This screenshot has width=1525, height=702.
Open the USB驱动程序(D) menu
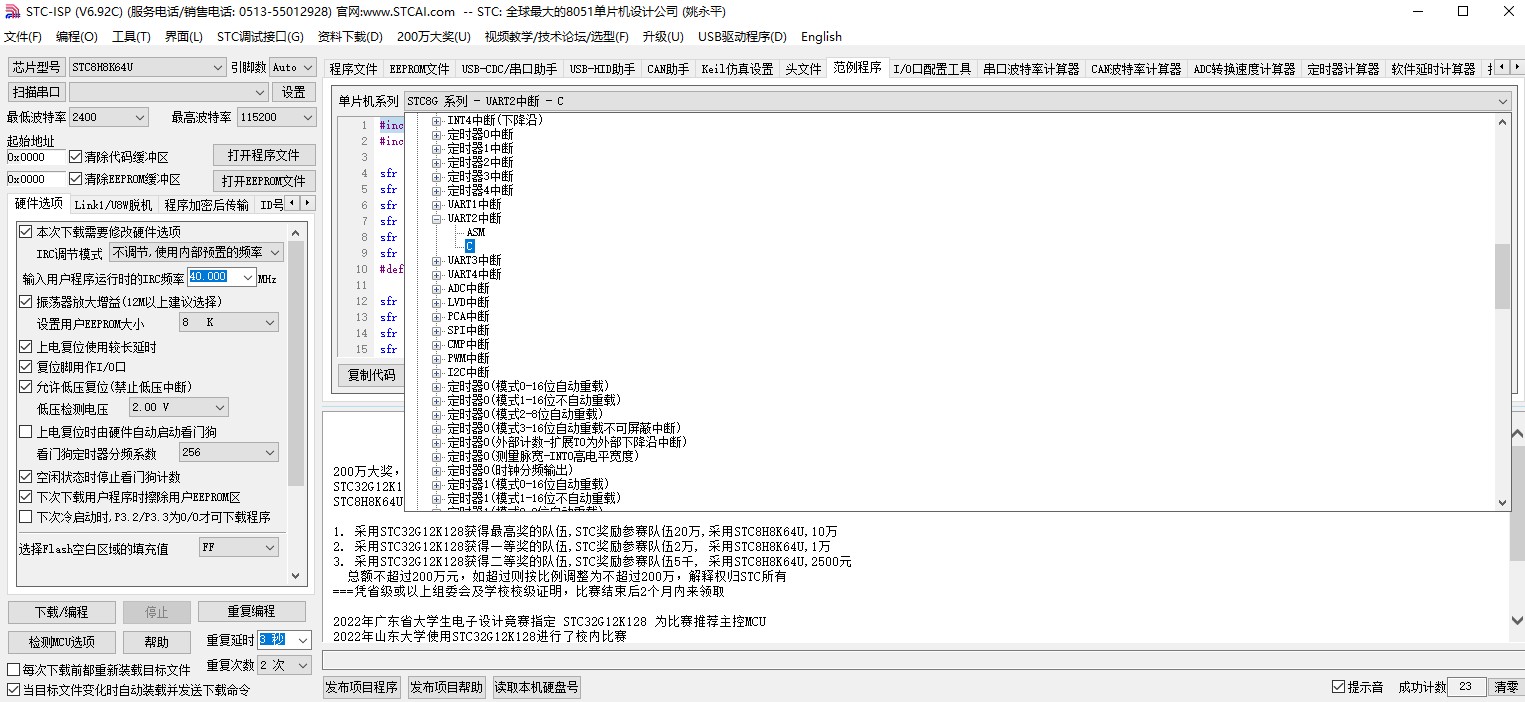(x=742, y=37)
